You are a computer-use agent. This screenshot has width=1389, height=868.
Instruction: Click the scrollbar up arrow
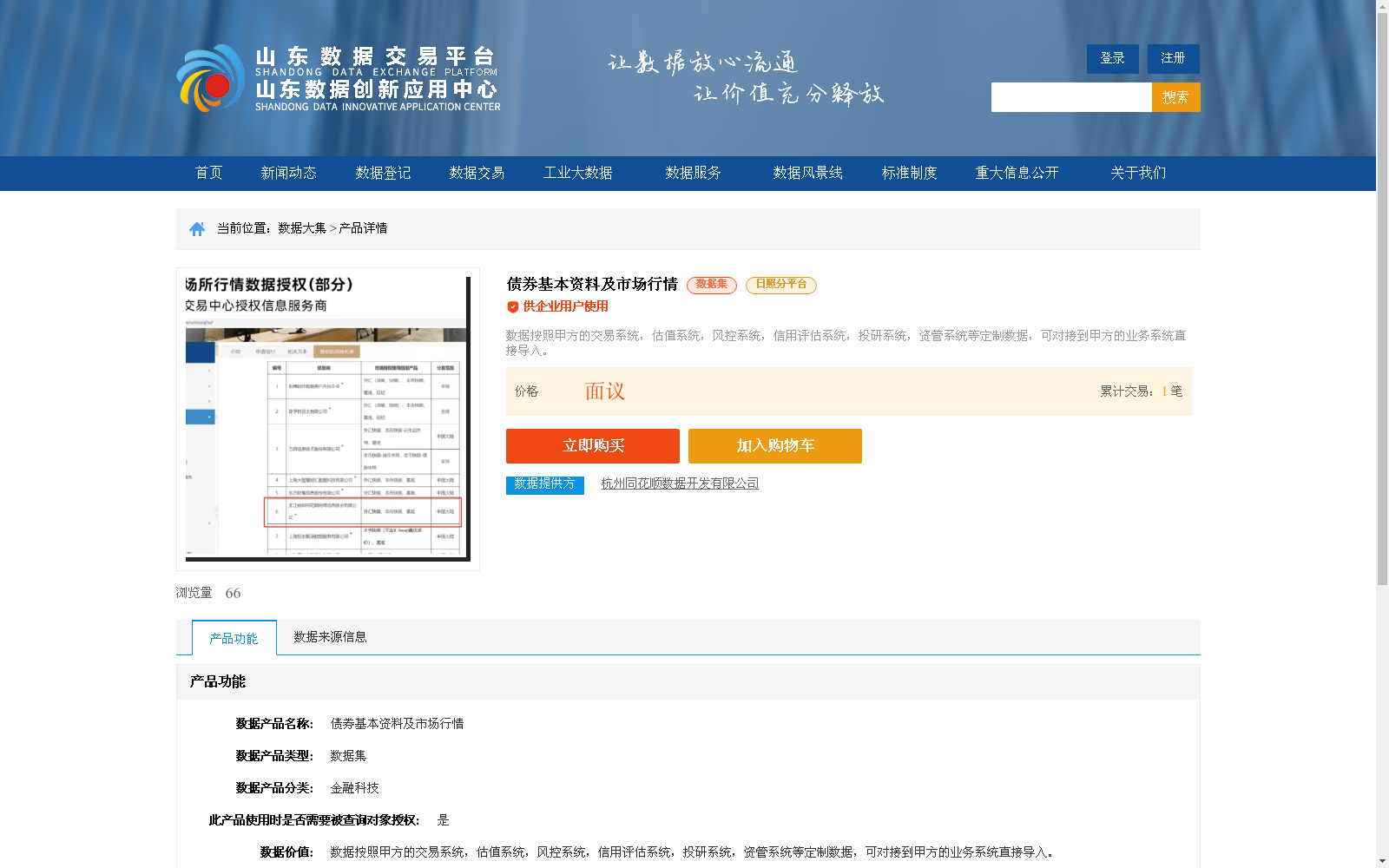[1382, 6]
